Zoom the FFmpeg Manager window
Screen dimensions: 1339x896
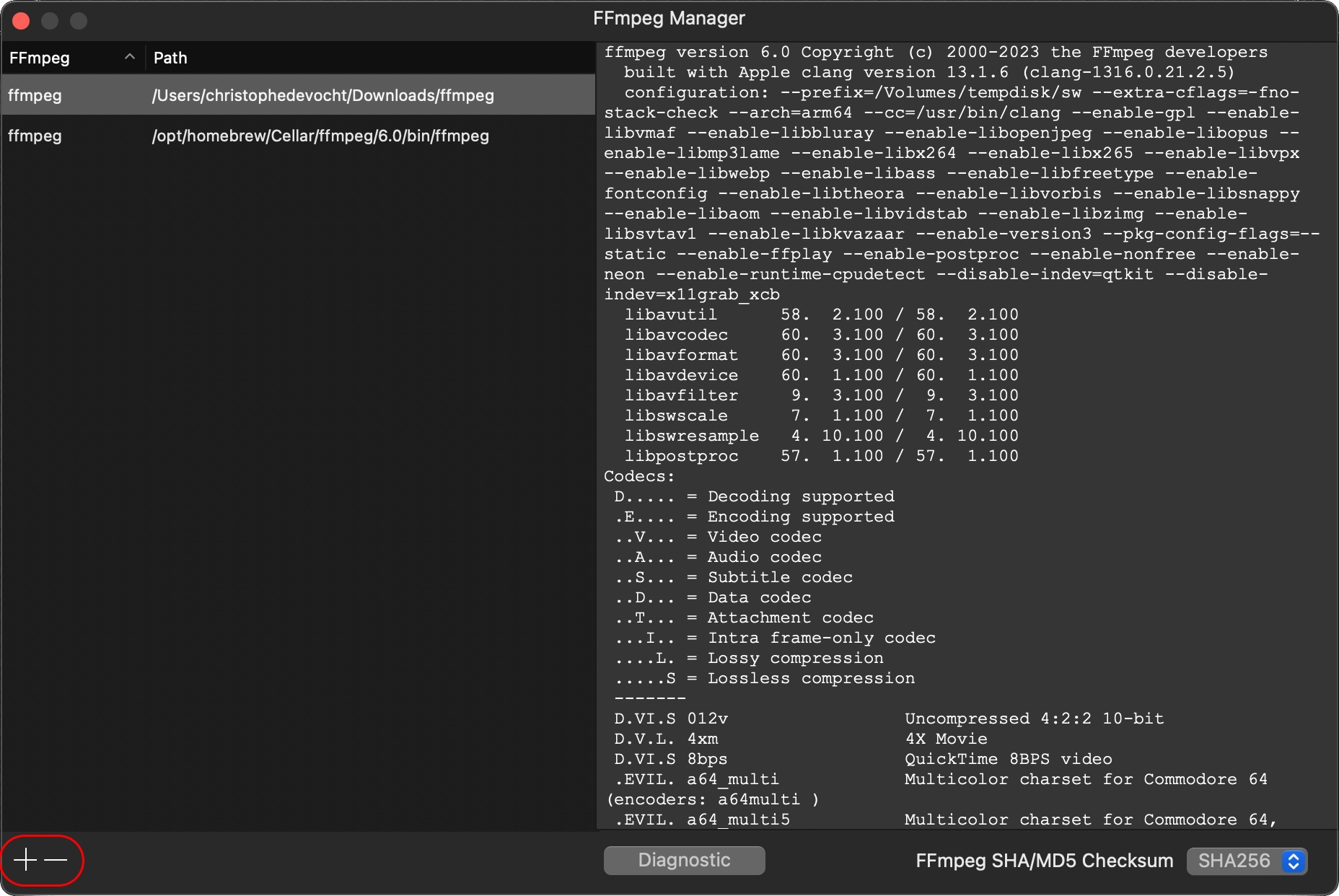[79, 21]
